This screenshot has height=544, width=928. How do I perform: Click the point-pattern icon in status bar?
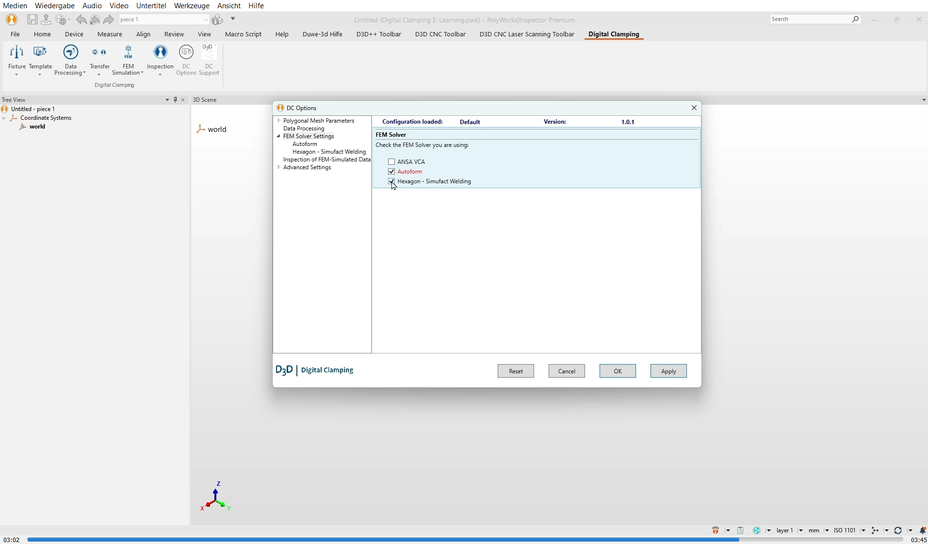coord(875,530)
